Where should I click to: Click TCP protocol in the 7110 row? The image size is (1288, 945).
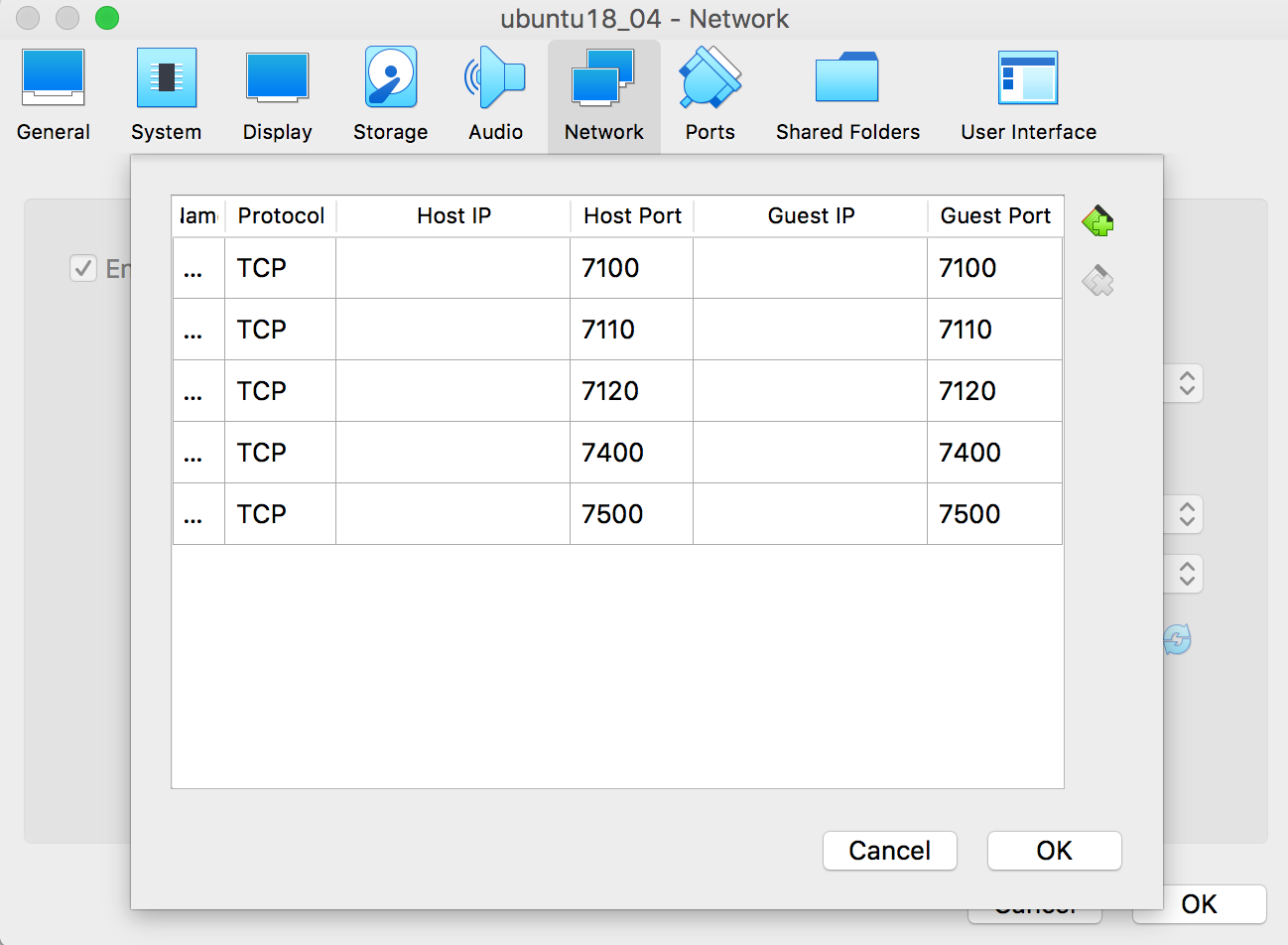pos(280,330)
